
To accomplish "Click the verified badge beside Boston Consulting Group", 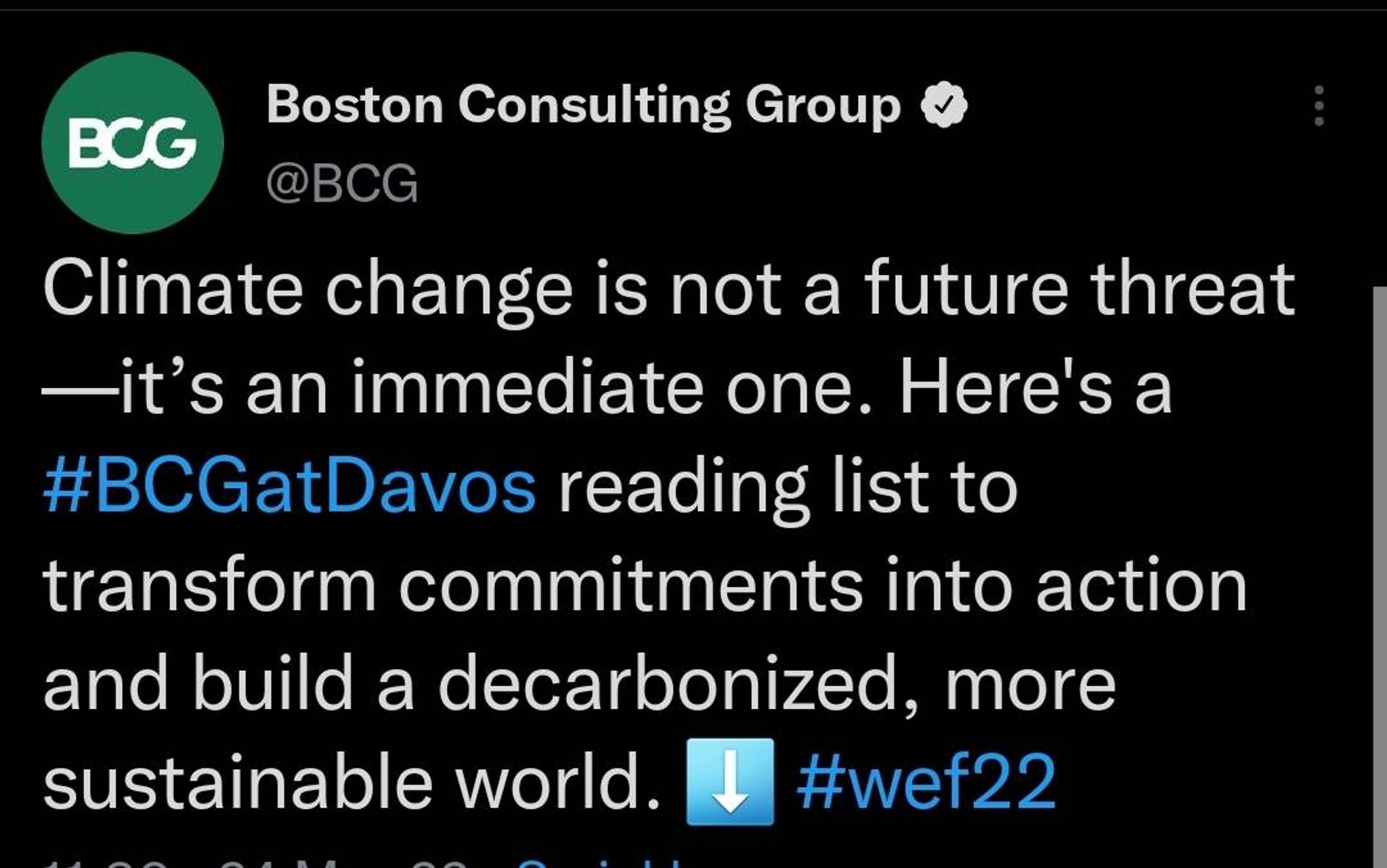I will (x=945, y=104).
